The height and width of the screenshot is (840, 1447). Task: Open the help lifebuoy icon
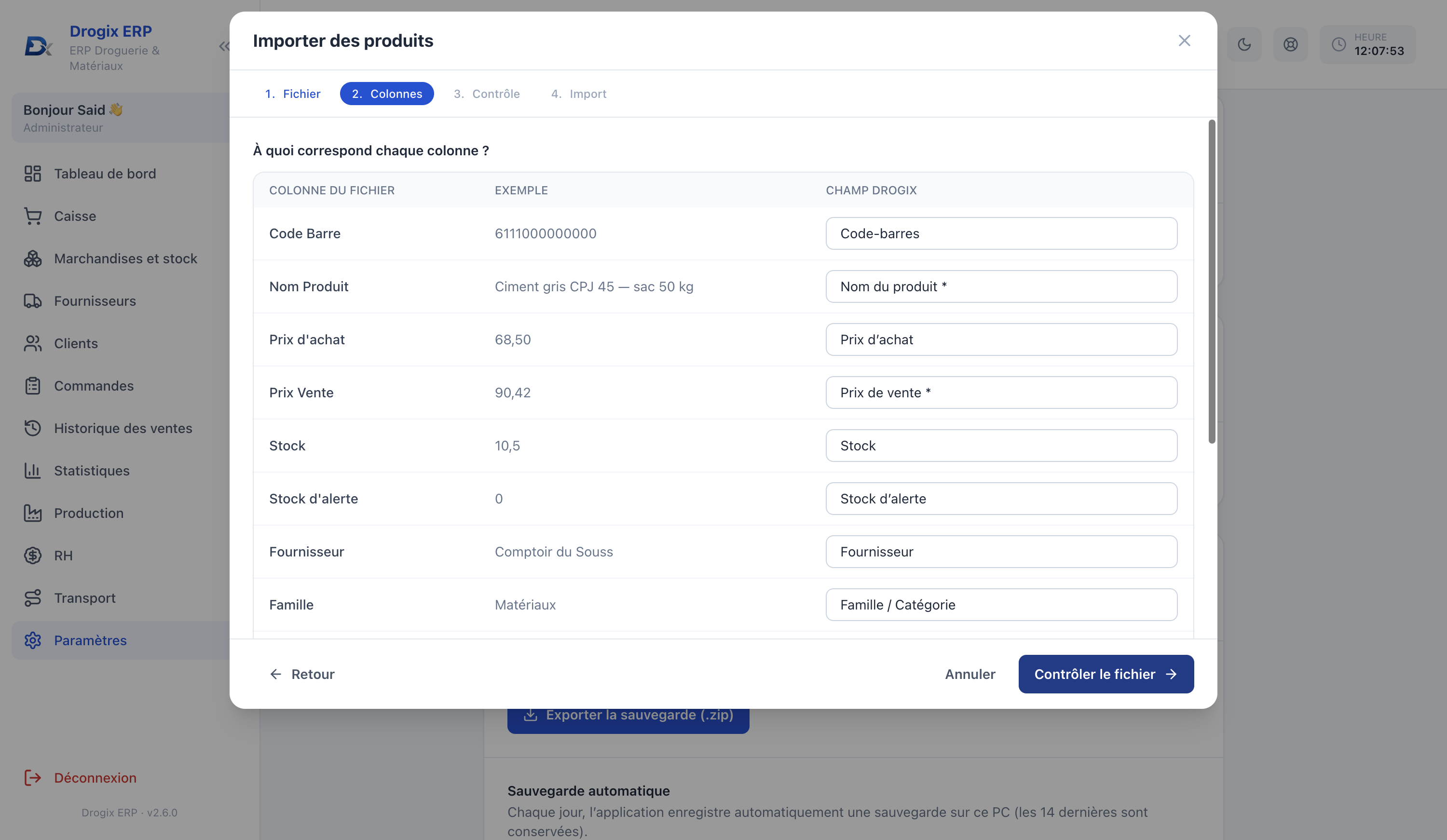[1290, 44]
